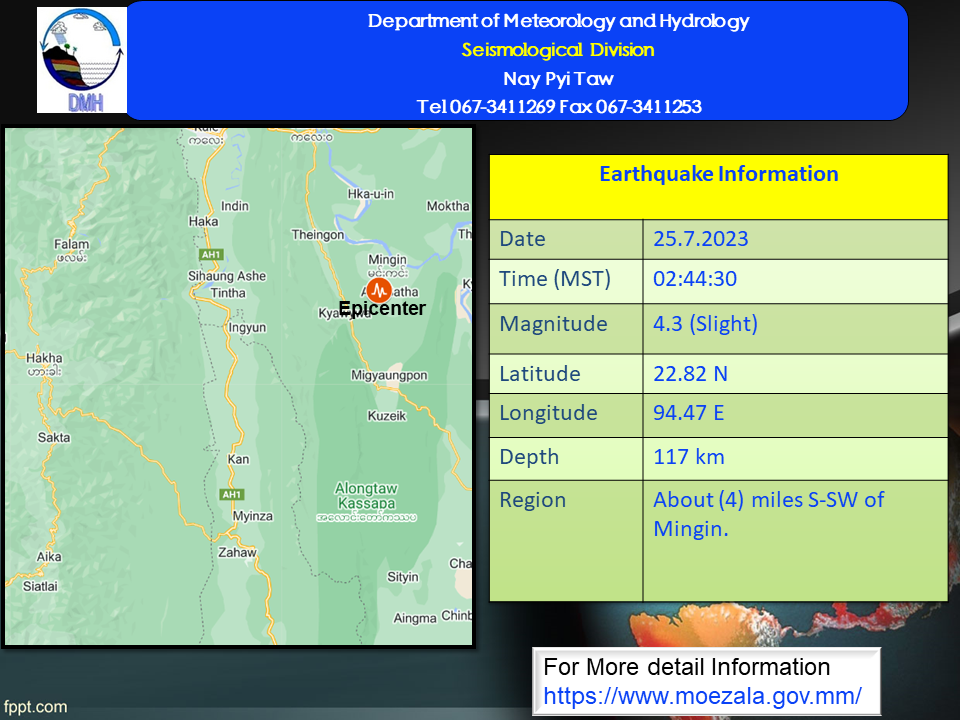Click the Sakta label on the map
The height and width of the screenshot is (720, 960).
pyautogui.click(x=54, y=437)
